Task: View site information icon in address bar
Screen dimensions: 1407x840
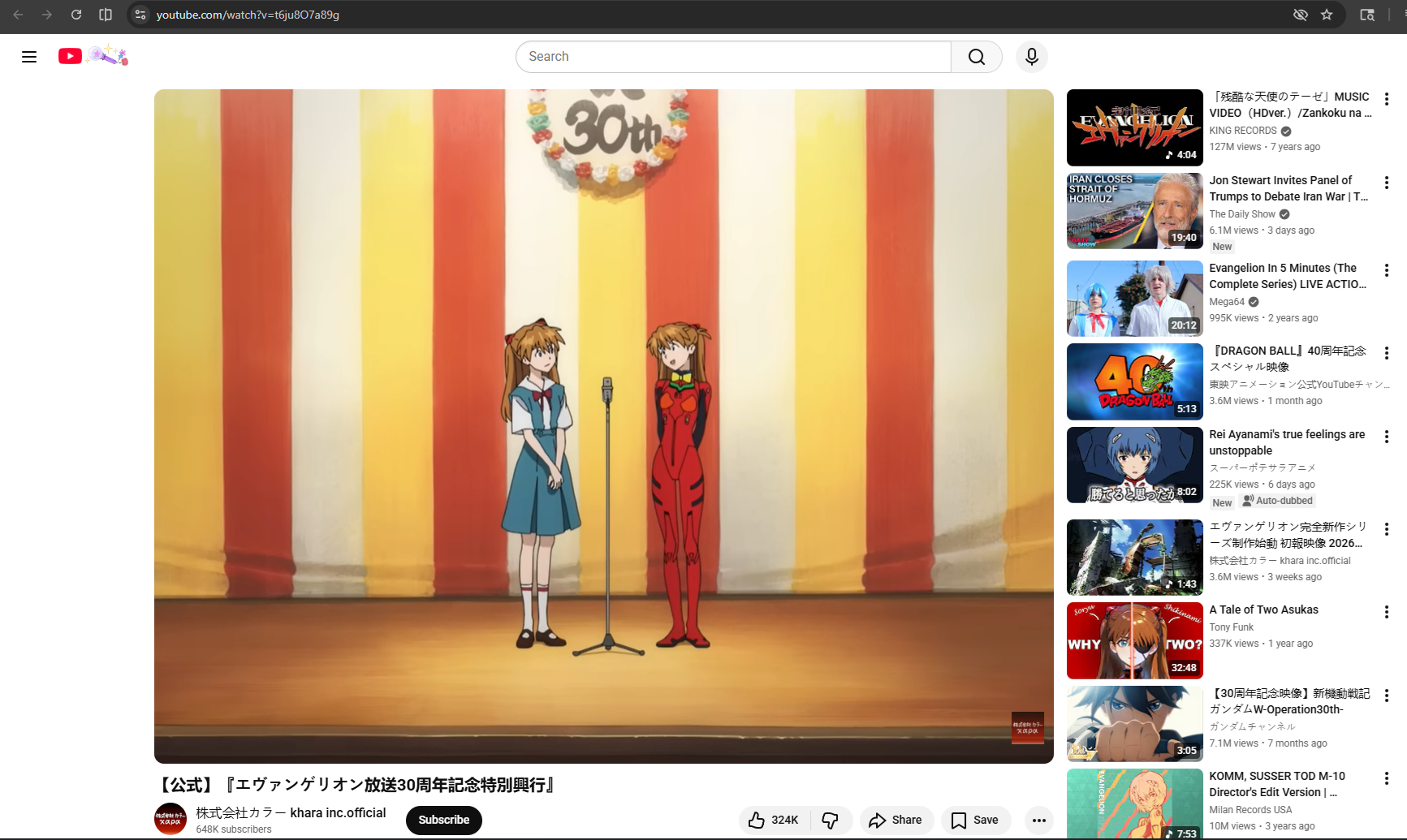Action: [x=140, y=15]
